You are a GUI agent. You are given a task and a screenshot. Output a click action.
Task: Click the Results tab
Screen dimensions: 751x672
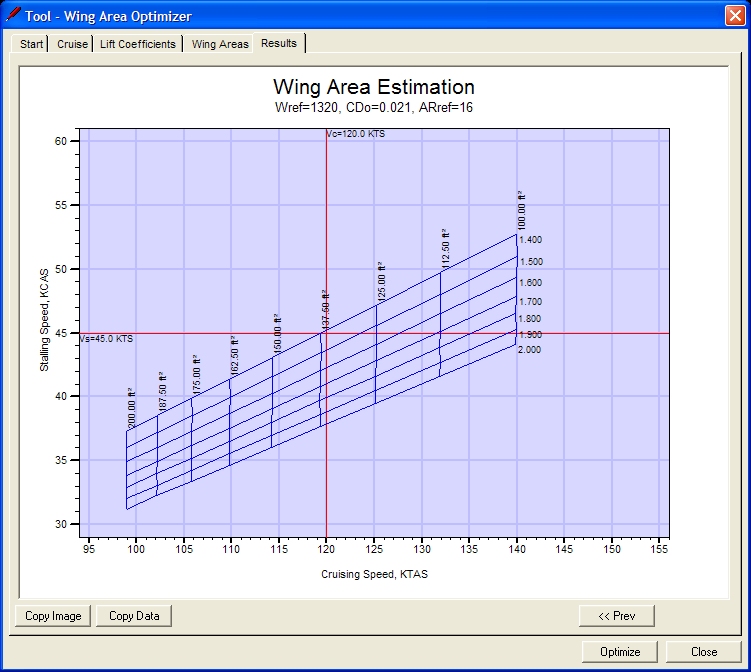coord(279,43)
